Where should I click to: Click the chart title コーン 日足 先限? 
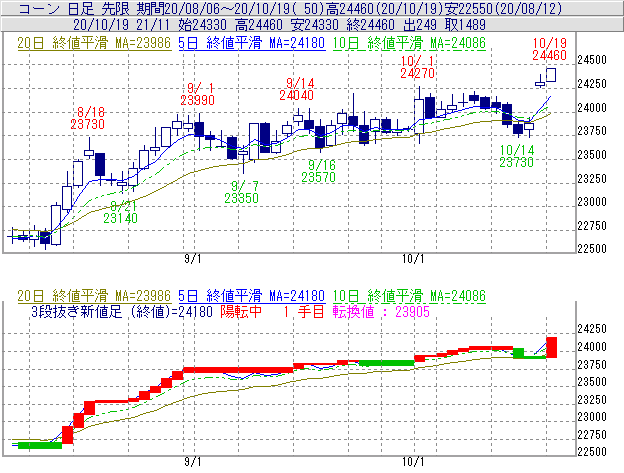(75, 8)
